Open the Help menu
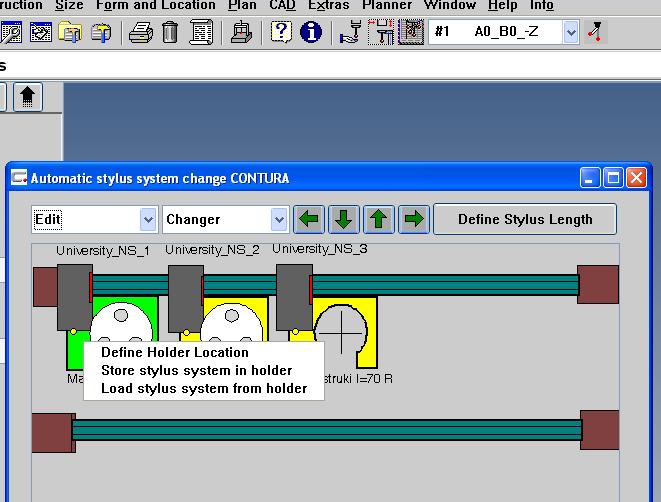661x502 pixels. 502,5
